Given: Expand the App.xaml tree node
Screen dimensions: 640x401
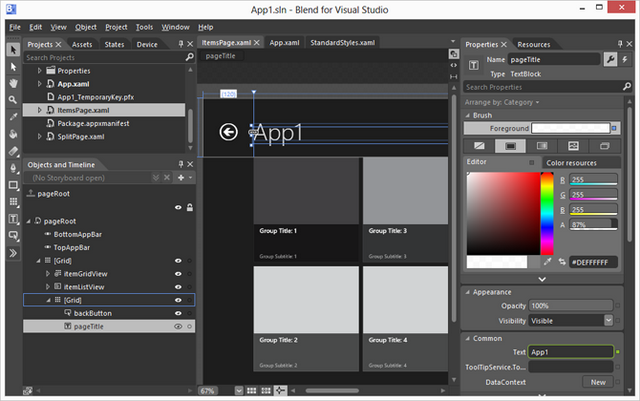Looking at the screenshot, I should click(x=40, y=84).
